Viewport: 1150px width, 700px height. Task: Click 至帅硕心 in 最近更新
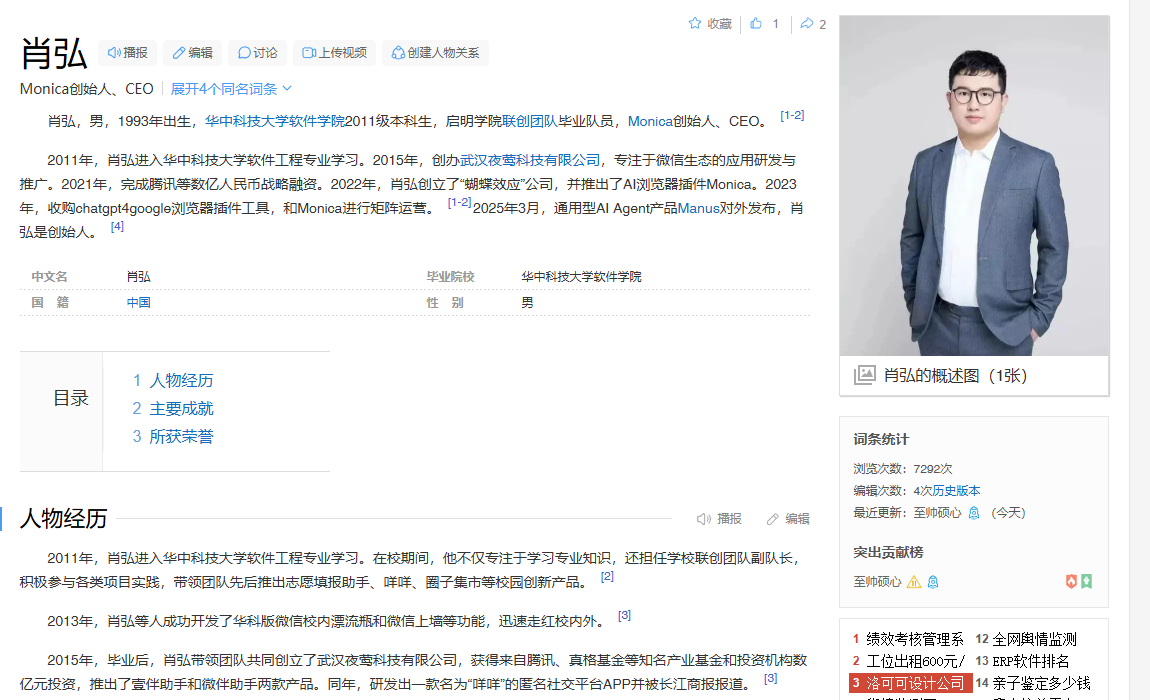coord(937,512)
